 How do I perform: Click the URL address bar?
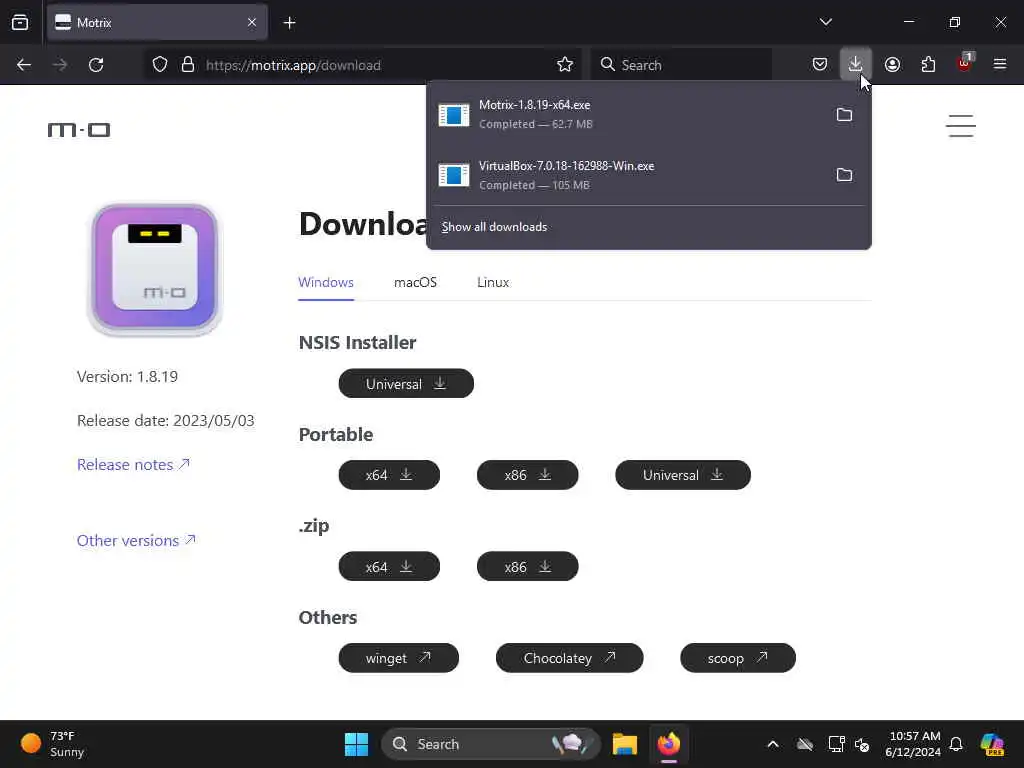click(x=362, y=65)
